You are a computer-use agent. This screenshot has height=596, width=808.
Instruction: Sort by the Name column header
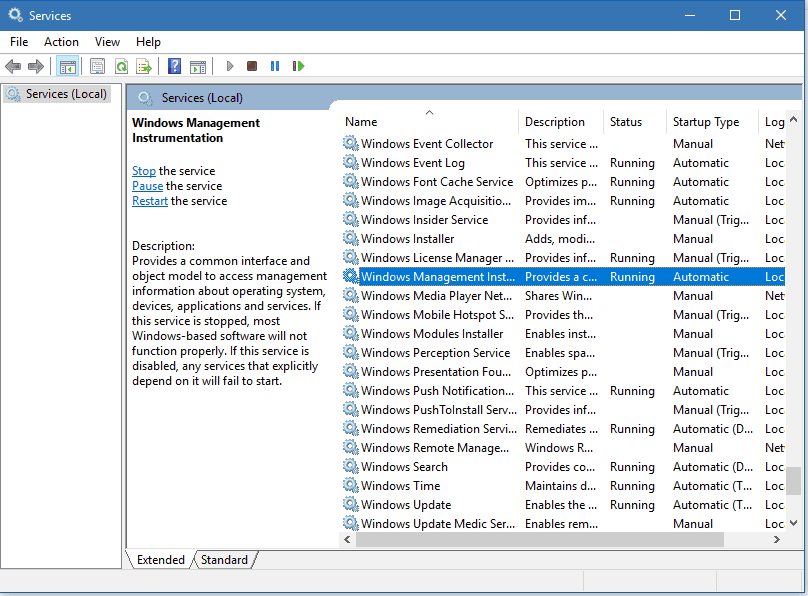point(429,122)
